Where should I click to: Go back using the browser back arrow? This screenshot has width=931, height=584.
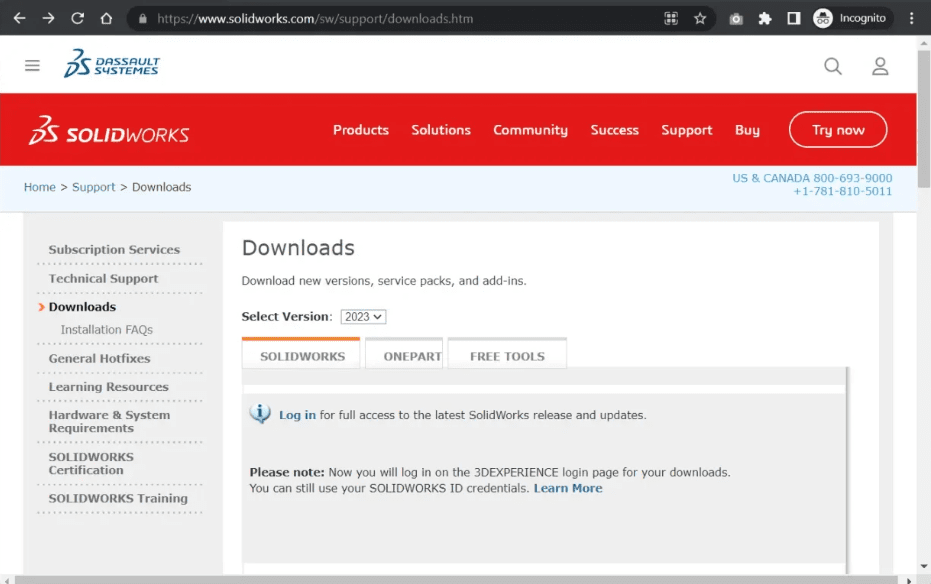tap(20, 18)
